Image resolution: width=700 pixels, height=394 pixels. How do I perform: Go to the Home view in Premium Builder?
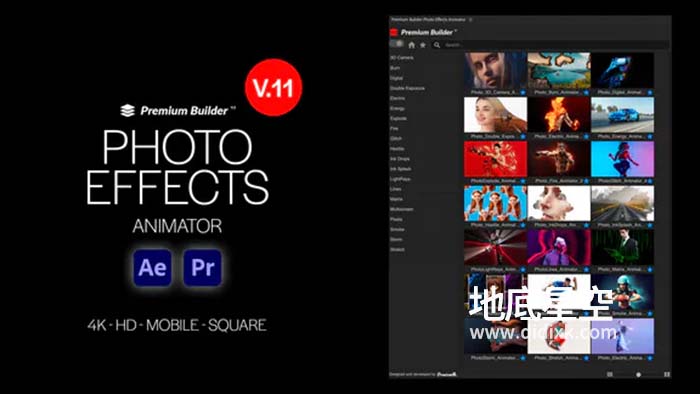(x=412, y=45)
